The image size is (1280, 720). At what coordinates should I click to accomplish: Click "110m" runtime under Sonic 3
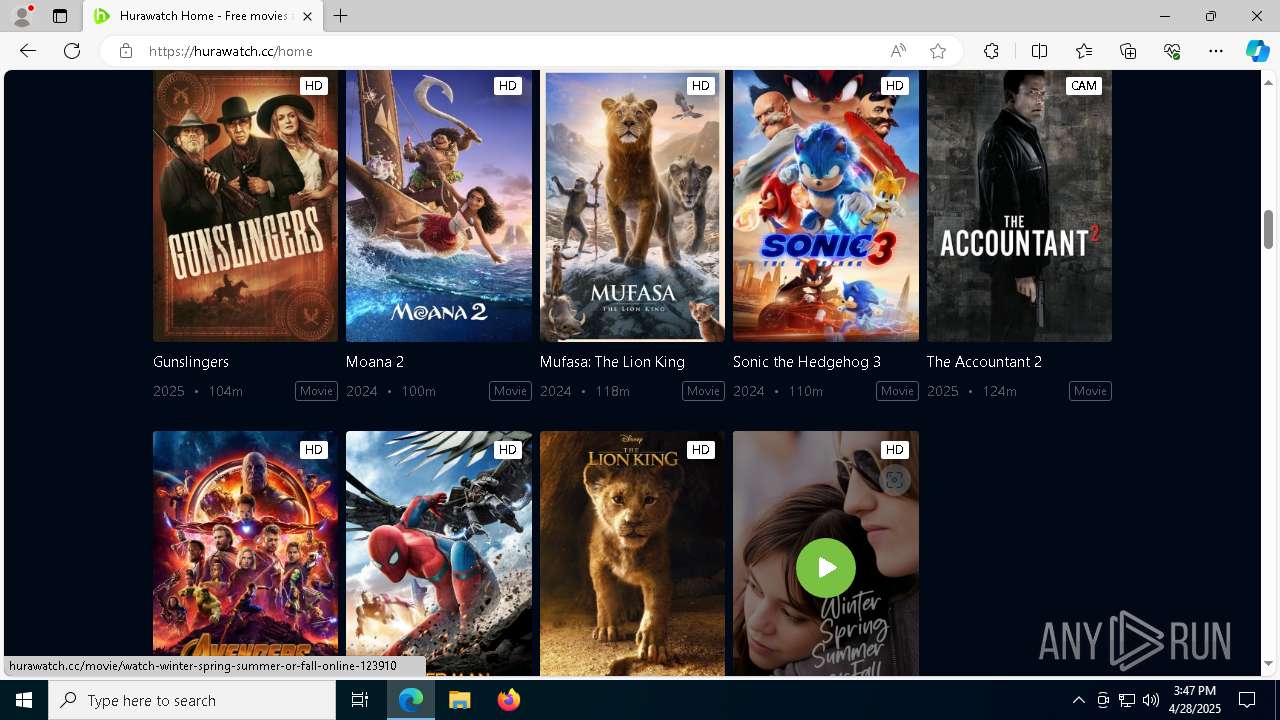point(806,391)
